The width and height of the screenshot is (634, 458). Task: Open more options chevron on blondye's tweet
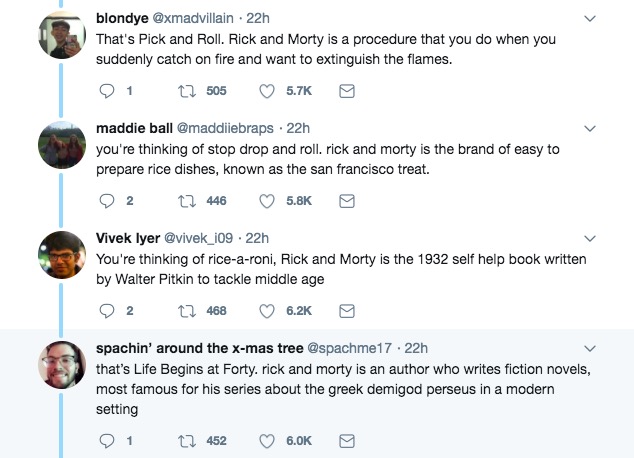pos(590,18)
